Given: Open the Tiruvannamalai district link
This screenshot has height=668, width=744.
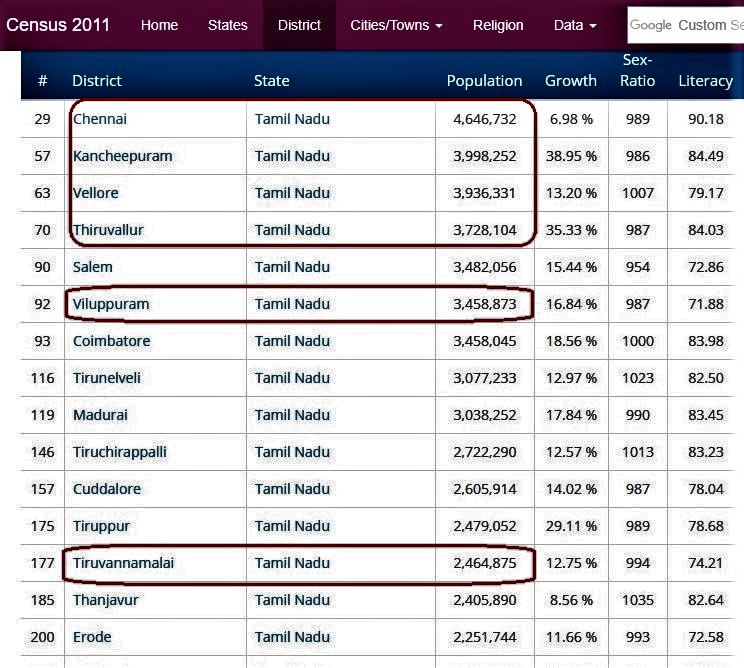Looking at the screenshot, I should tap(123, 563).
